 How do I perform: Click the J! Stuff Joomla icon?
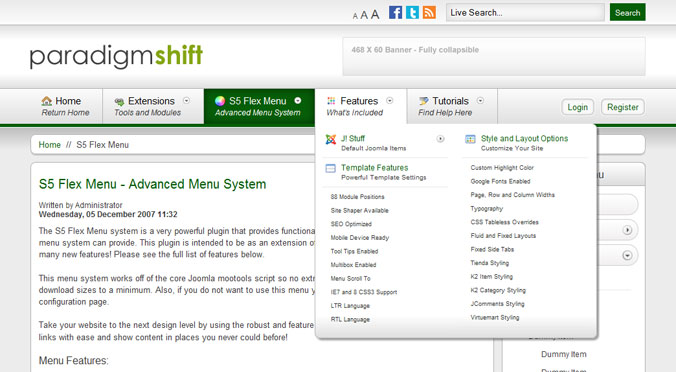pyautogui.click(x=331, y=139)
